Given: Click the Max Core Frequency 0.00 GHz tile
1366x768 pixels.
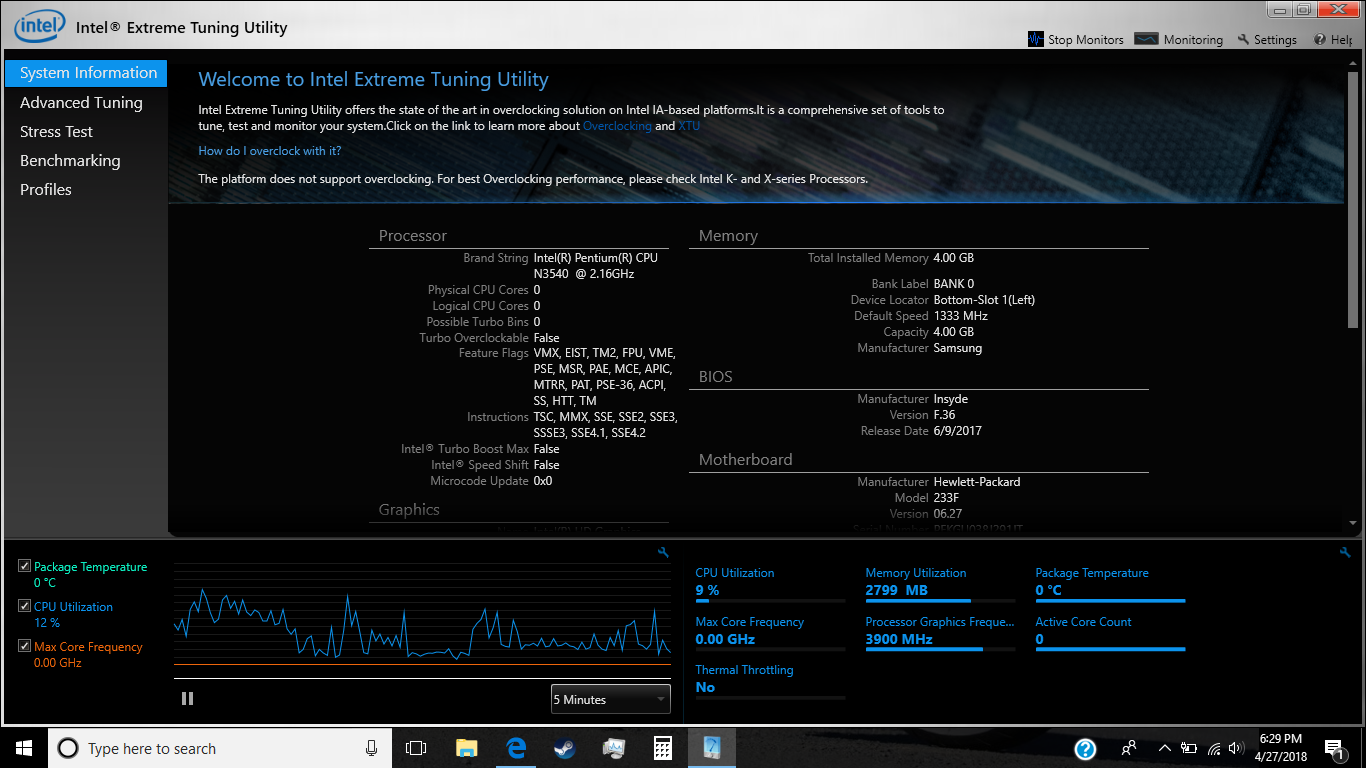Looking at the screenshot, I should click(x=770, y=633).
